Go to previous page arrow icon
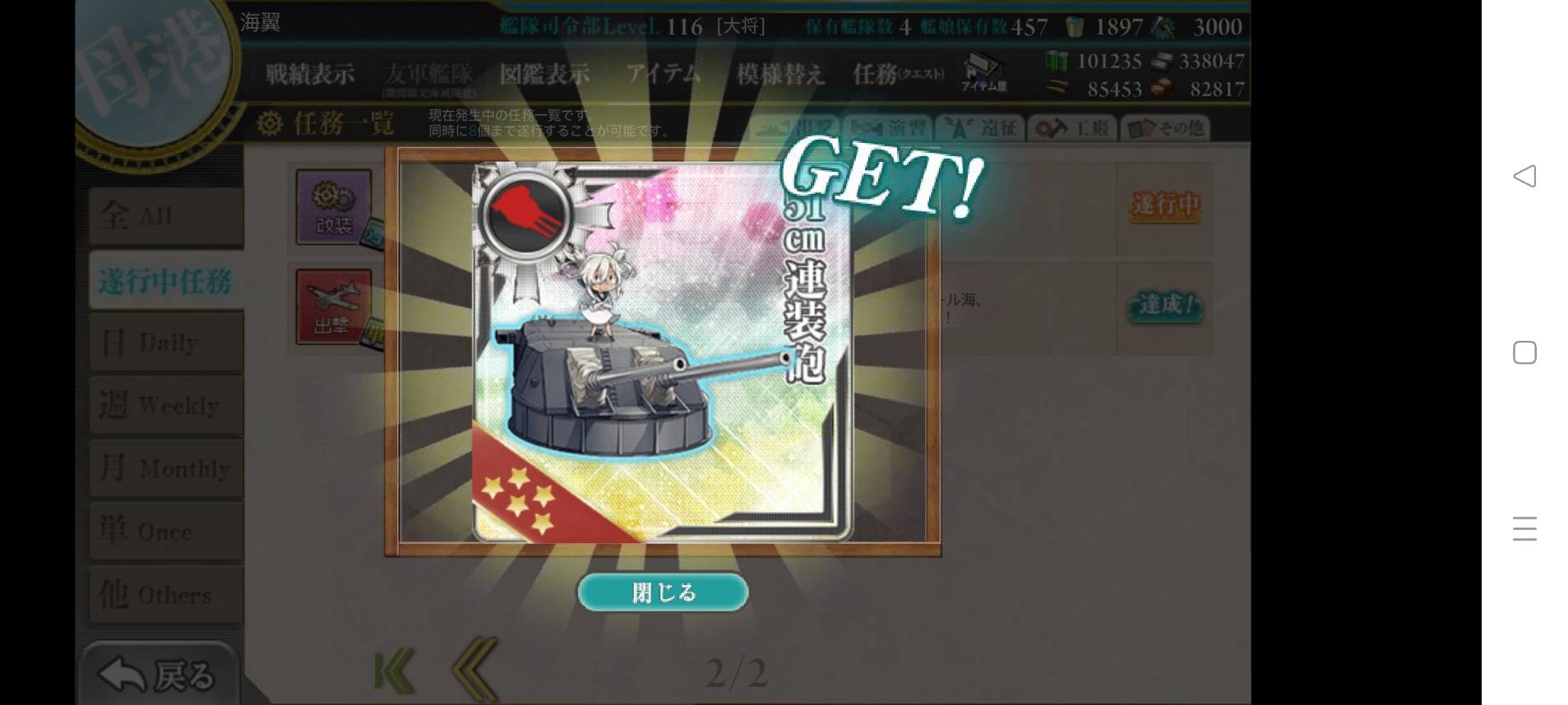The height and width of the screenshot is (705, 1568). click(x=475, y=670)
